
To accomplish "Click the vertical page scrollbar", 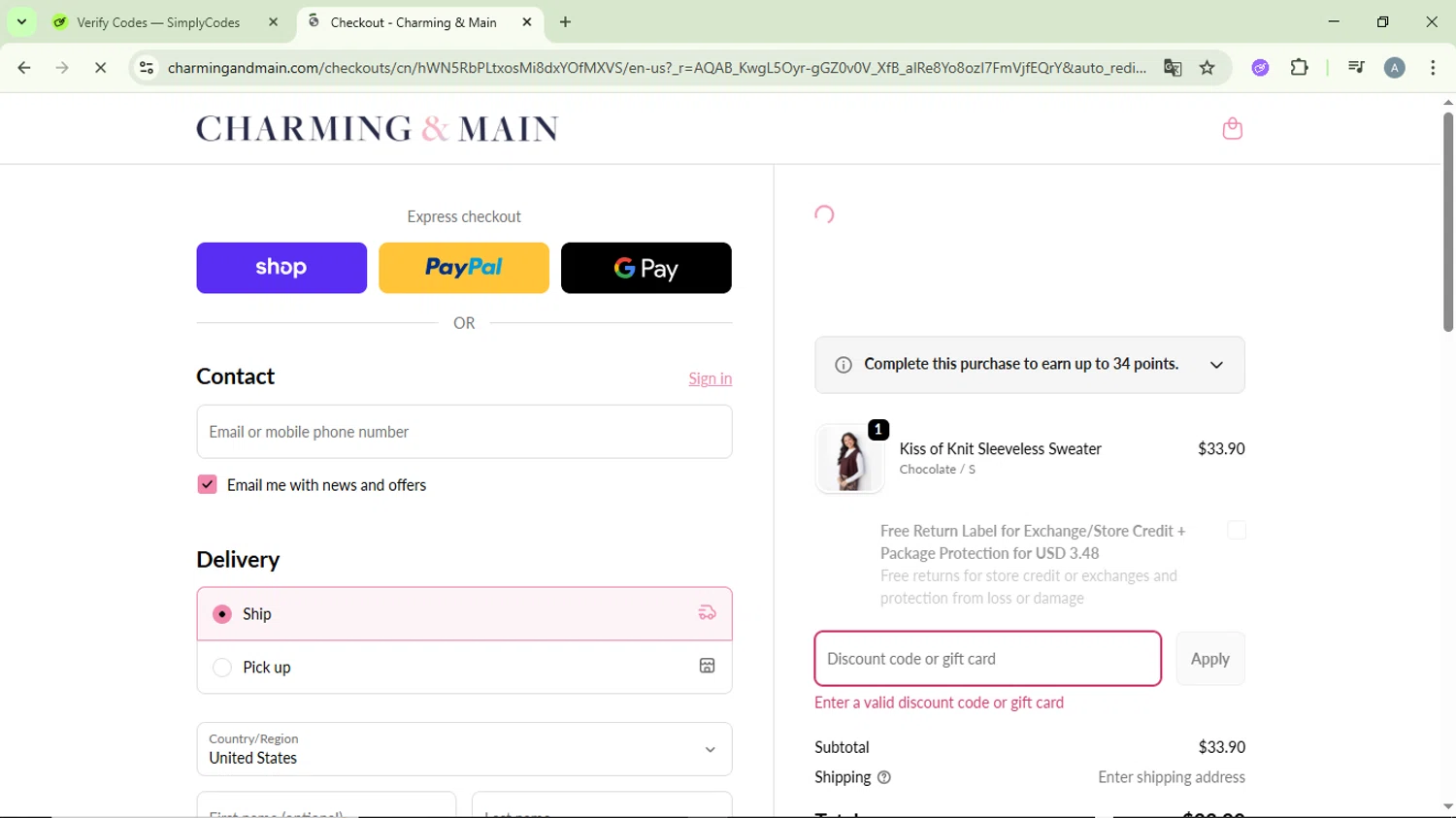I will click(1447, 221).
